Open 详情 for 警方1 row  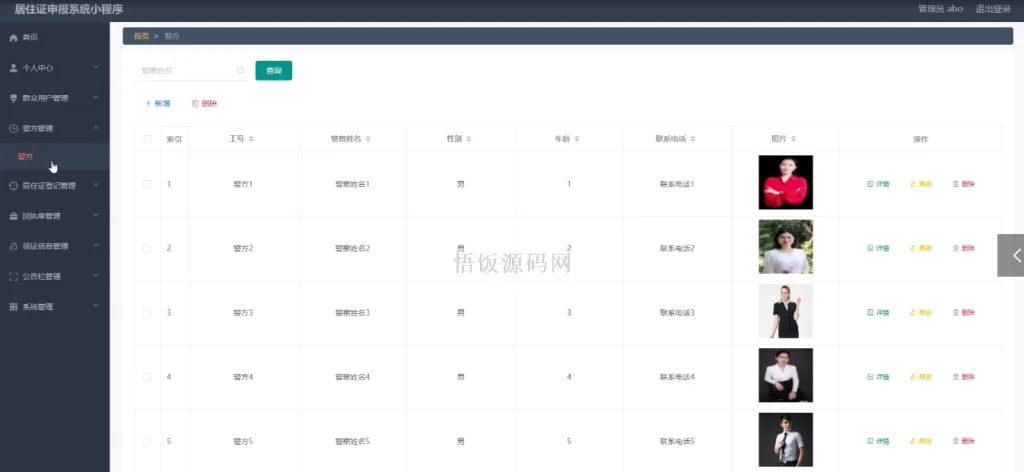click(x=878, y=184)
